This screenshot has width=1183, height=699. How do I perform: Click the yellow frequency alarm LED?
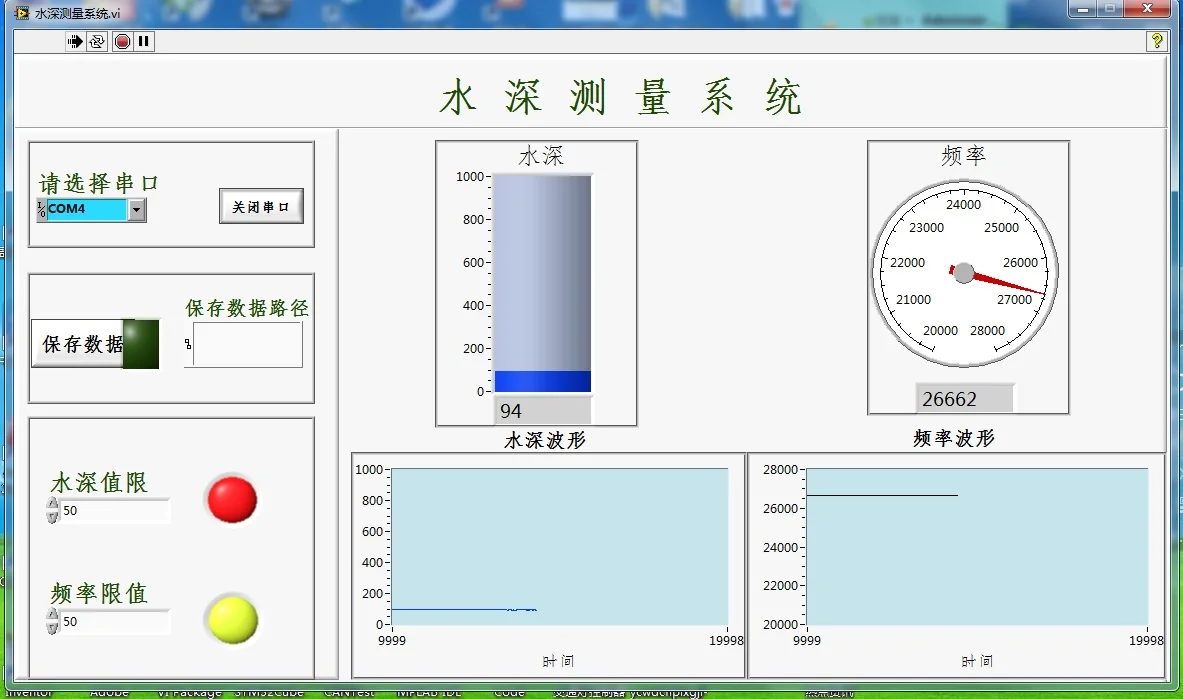pyautogui.click(x=231, y=620)
